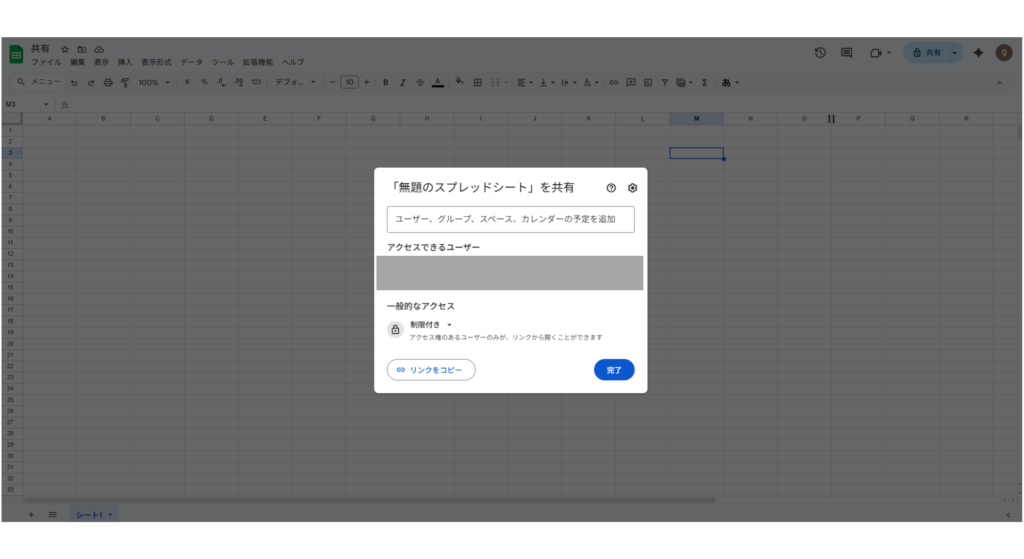Open the Google Sheets home icon
Screen dimensions: 1024x559
click(16, 54)
